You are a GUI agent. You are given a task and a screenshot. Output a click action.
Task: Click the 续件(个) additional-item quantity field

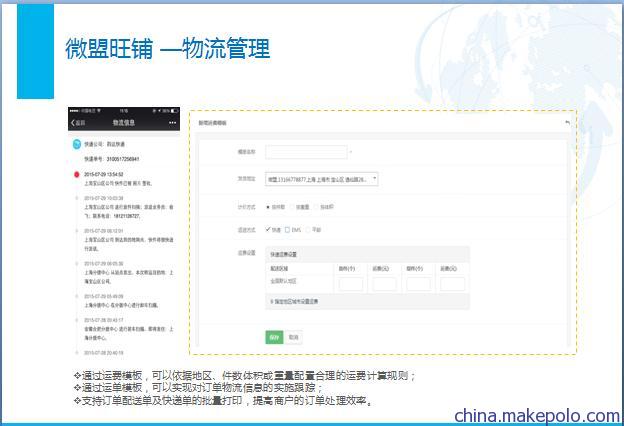[x=418, y=284]
